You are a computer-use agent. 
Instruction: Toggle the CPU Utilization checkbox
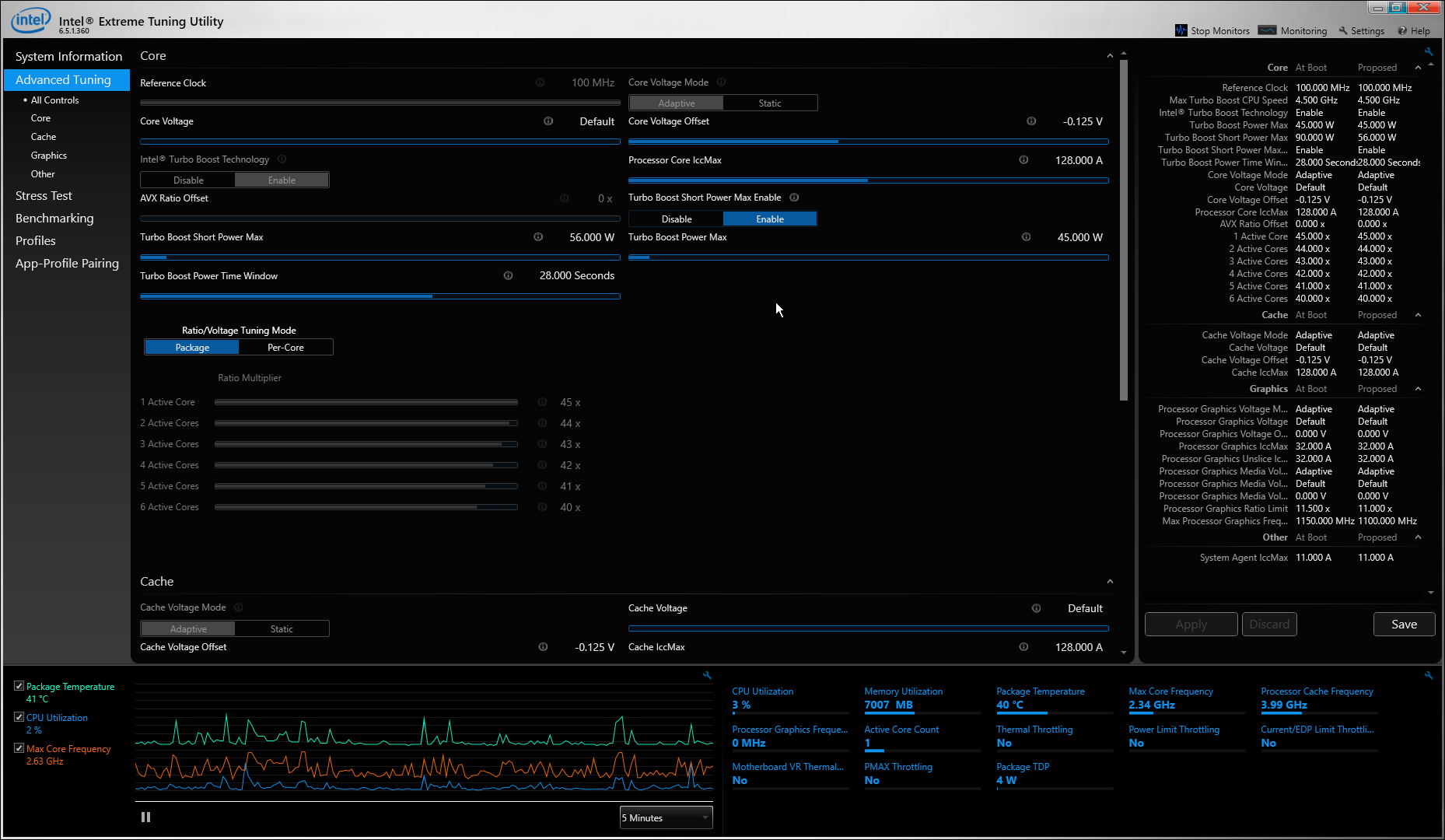click(19, 717)
